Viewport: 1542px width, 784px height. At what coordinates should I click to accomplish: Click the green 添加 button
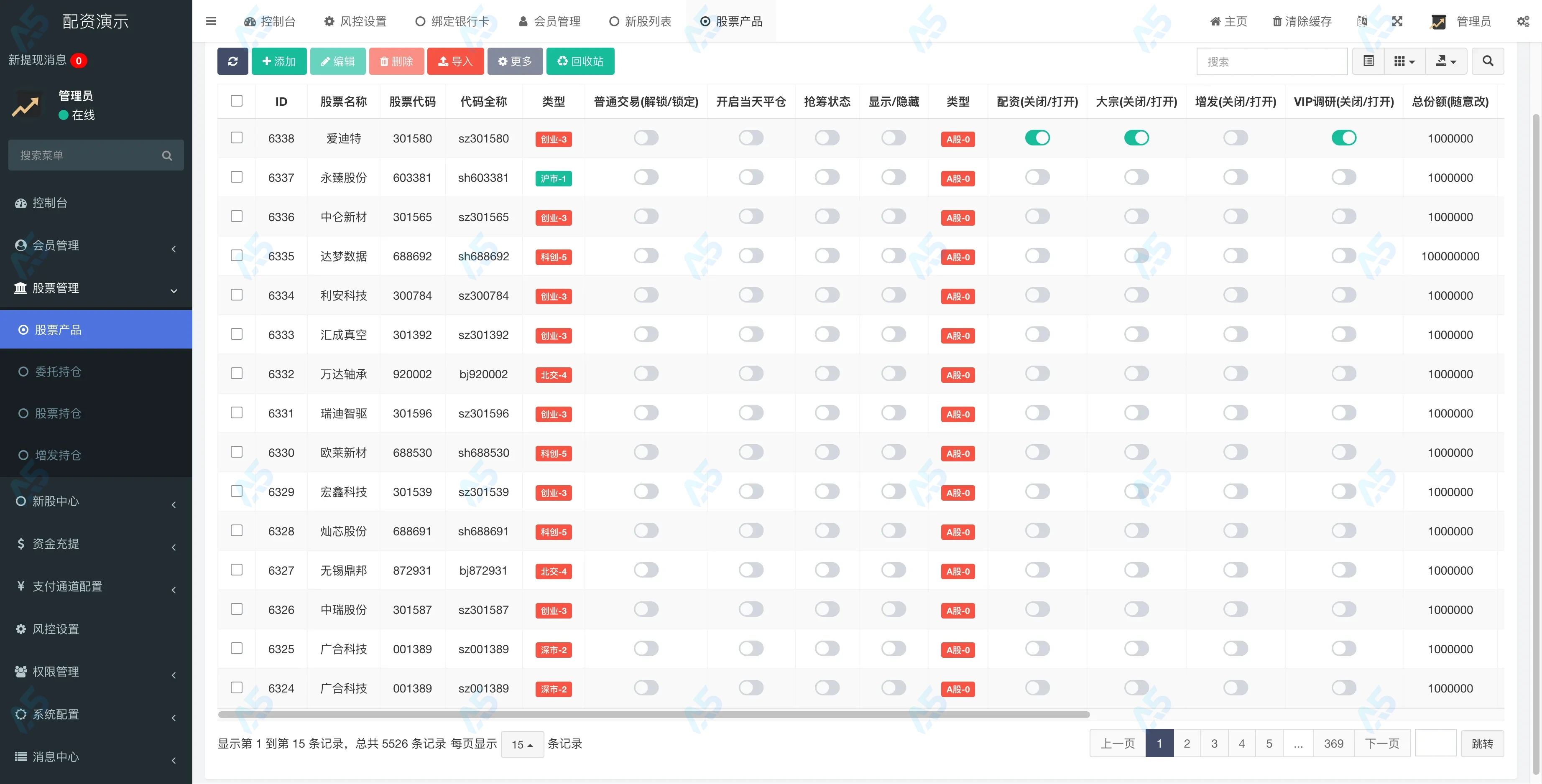tap(279, 61)
